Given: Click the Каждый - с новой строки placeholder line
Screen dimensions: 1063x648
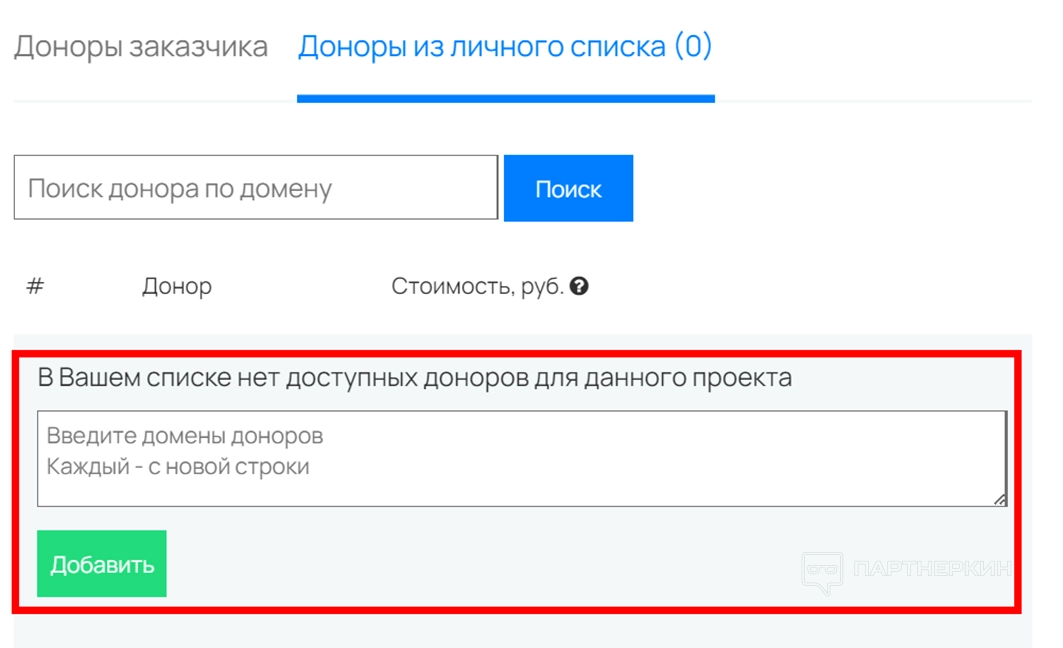Looking at the screenshot, I should tap(178, 467).
